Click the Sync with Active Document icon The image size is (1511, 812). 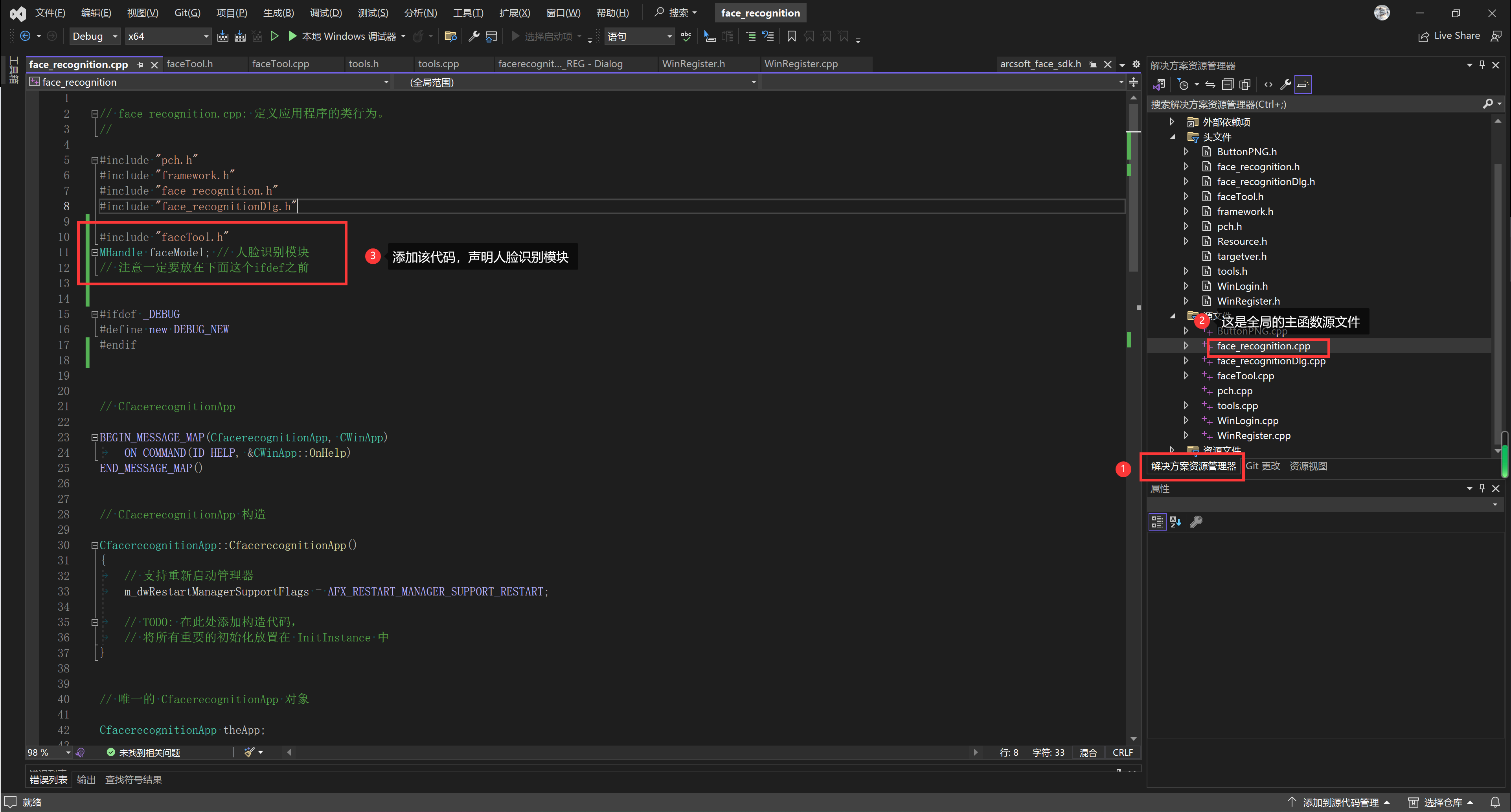tap(1210, 85)
